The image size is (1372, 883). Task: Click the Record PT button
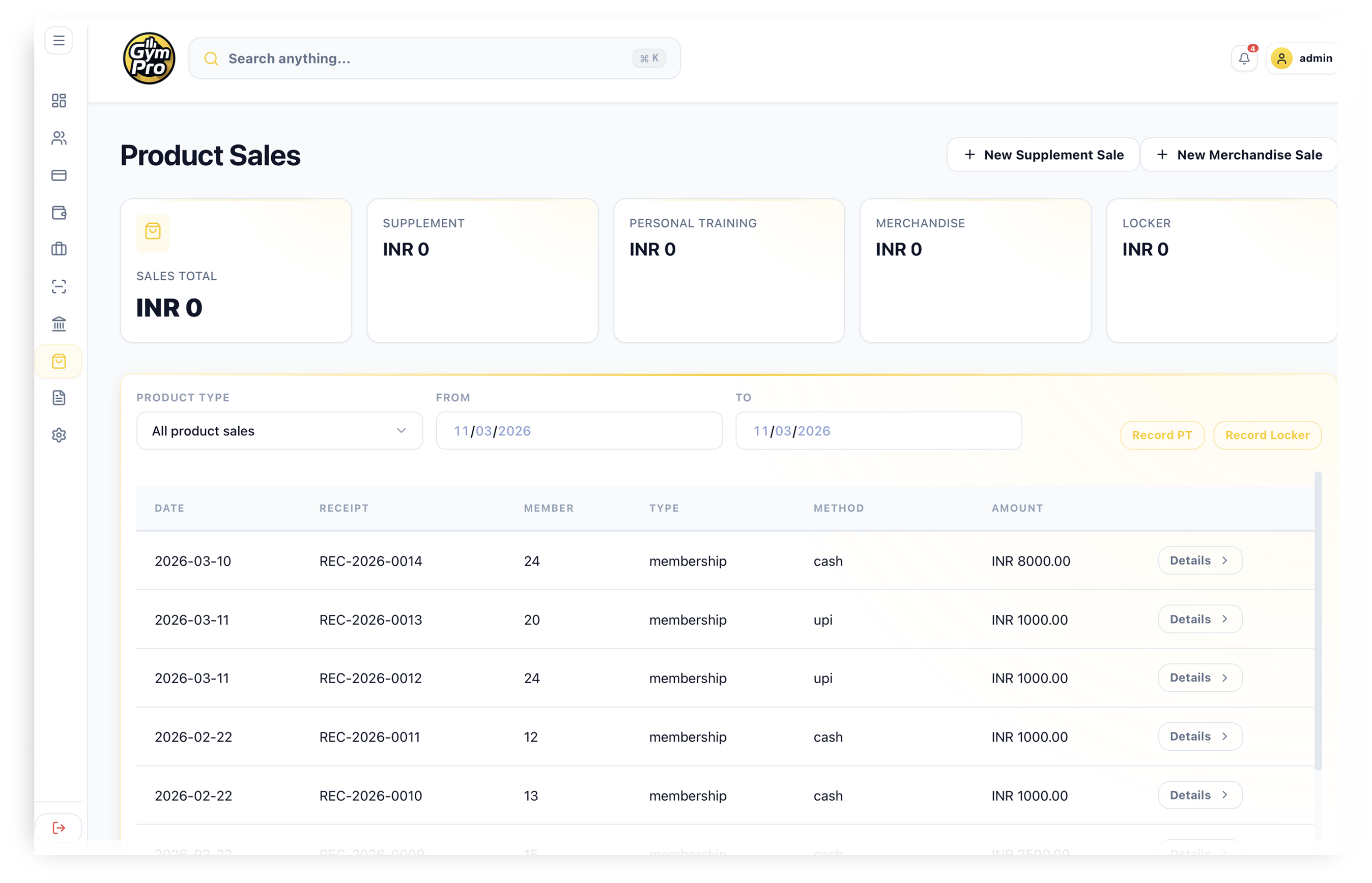pyautogui.click(x=1162, y=434)
